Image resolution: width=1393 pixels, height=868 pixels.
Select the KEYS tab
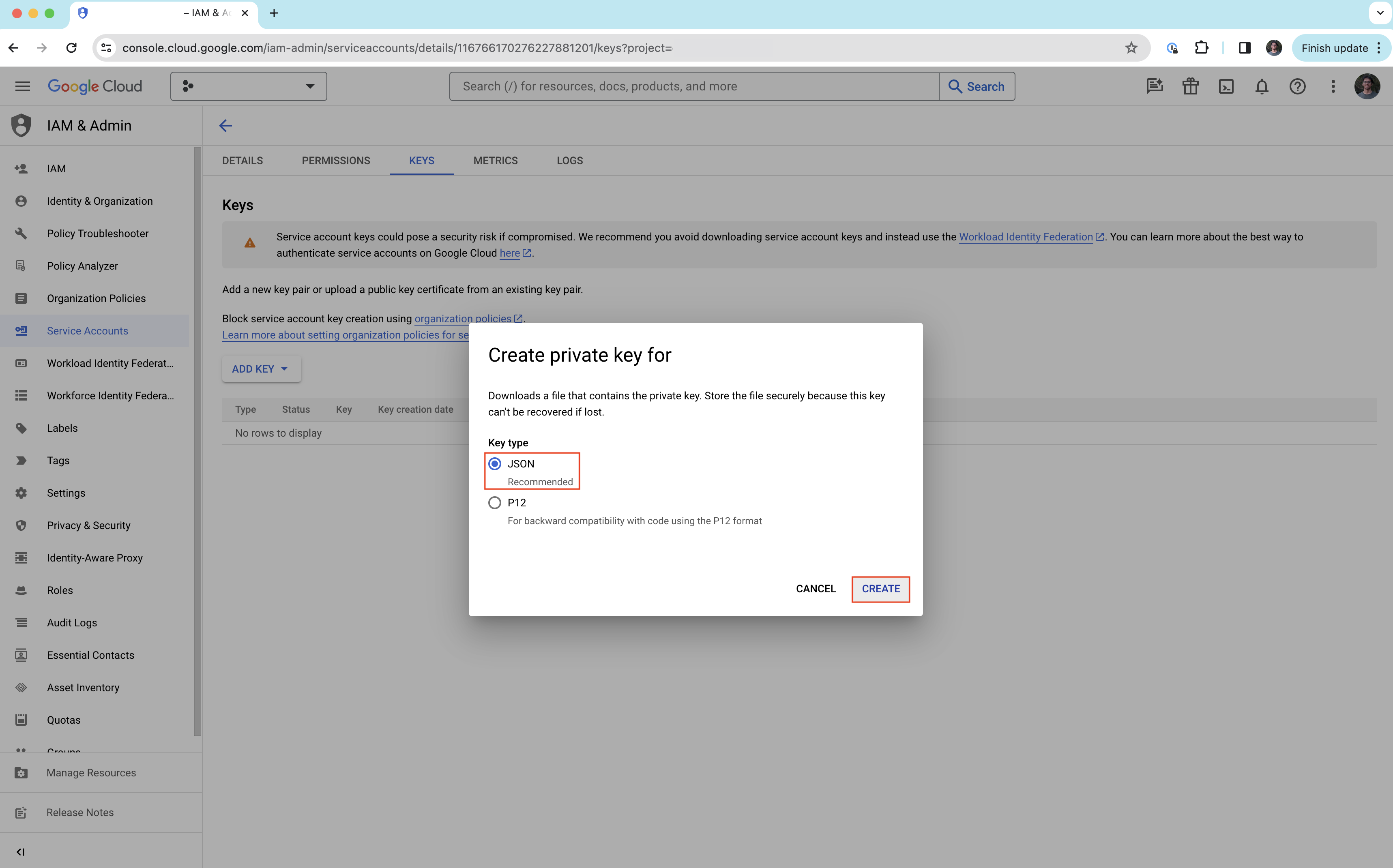[x=421, y=161]
